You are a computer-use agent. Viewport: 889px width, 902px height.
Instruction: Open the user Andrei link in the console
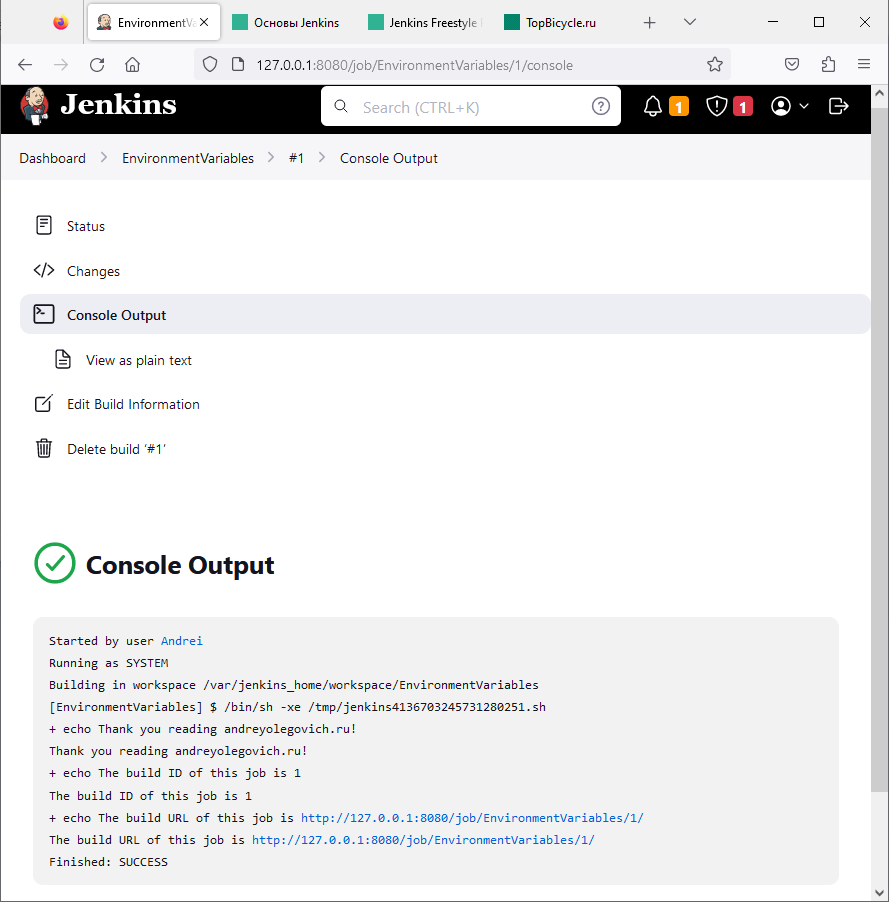(182, 641)
